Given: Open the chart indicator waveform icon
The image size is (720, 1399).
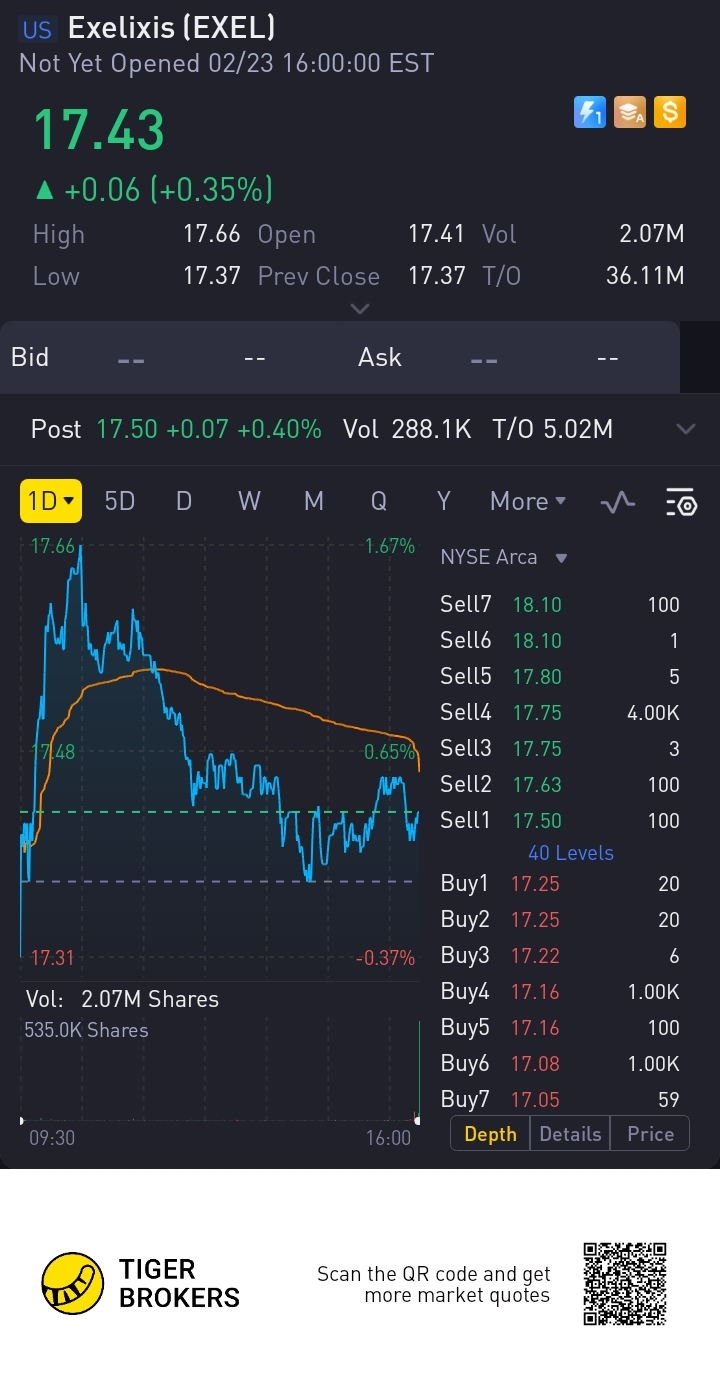Looking at the screenshot, I should [618, 502].
